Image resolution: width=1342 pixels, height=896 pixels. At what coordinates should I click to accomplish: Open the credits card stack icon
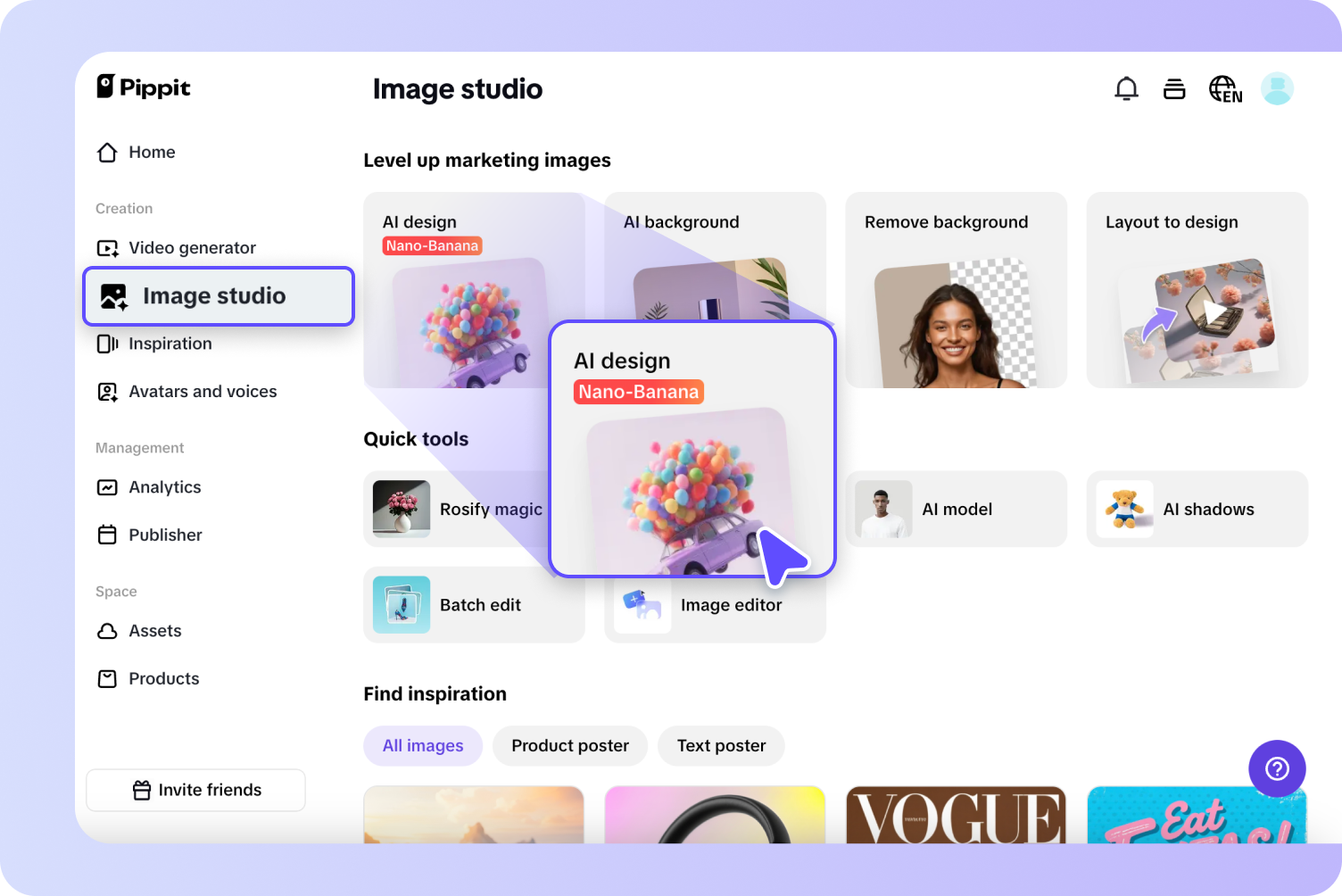click(x=1174, y=89)
